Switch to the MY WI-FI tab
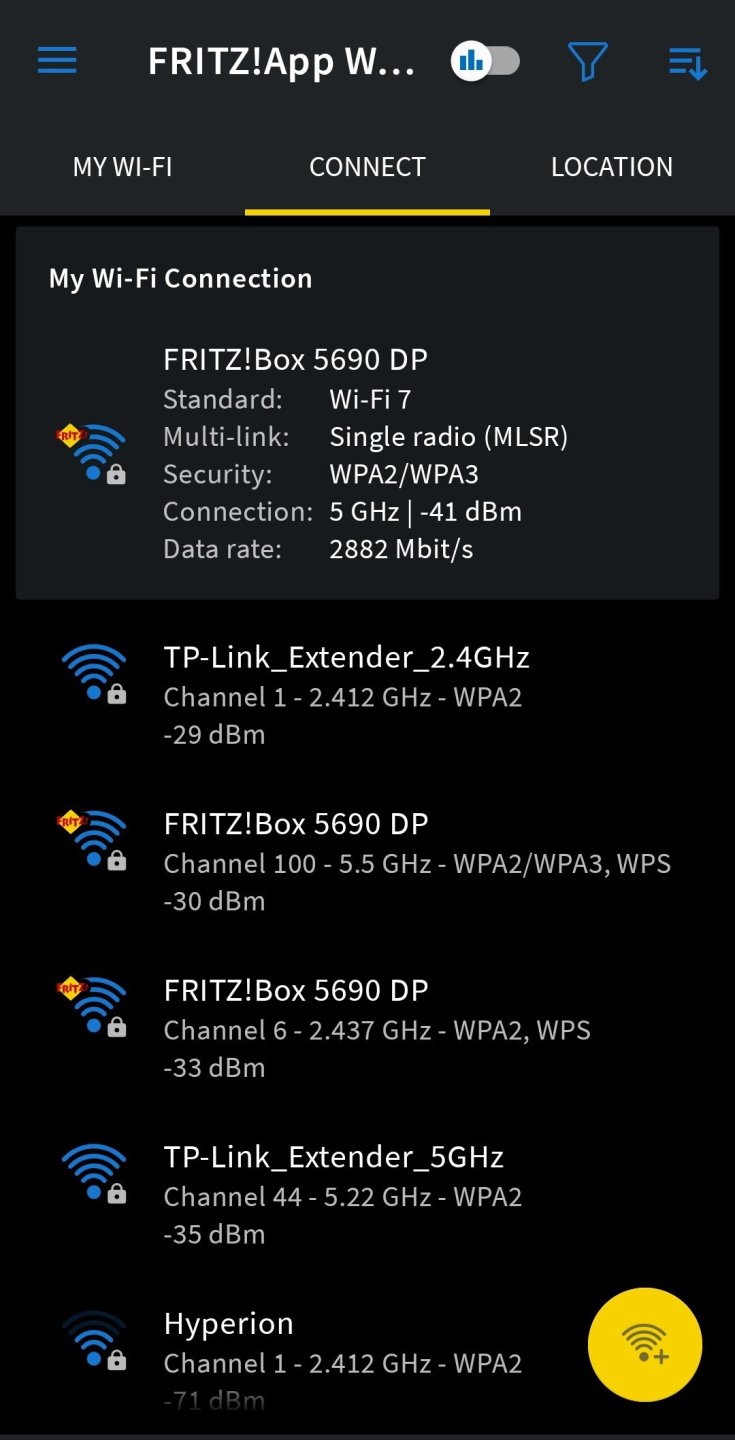This screenshot has height=1440, width=735. (x=122, y=167)
